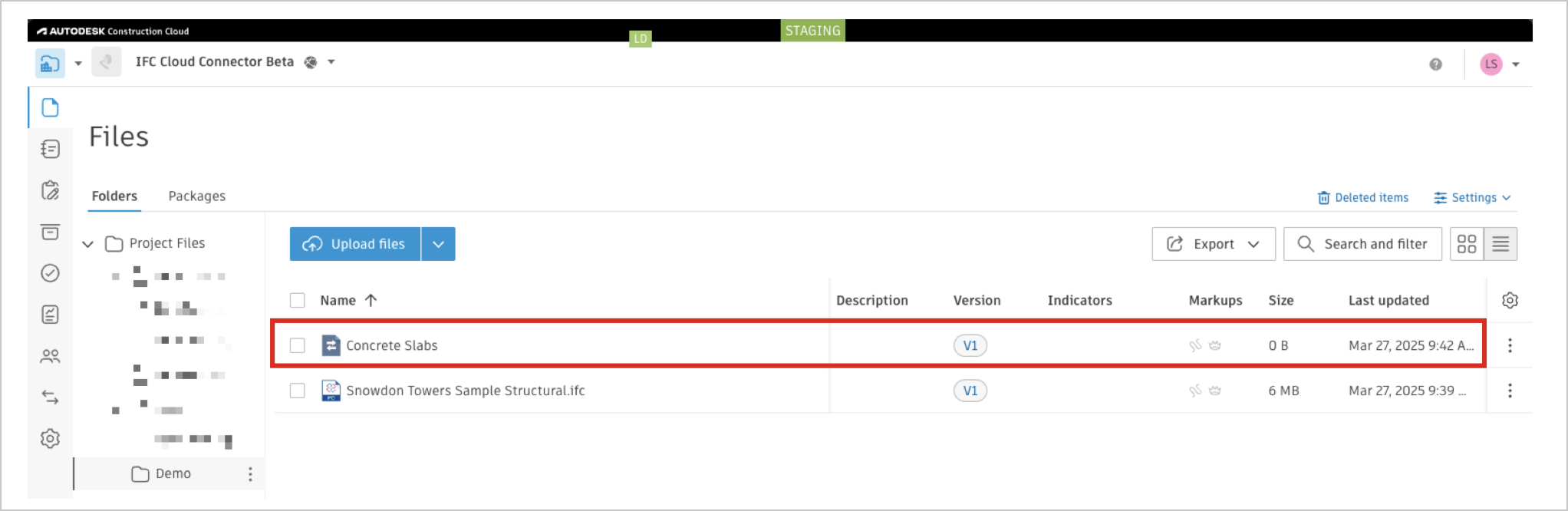Expand the product picker dropdown arrow
This screenshot has height=511, width=1568.
78,64
